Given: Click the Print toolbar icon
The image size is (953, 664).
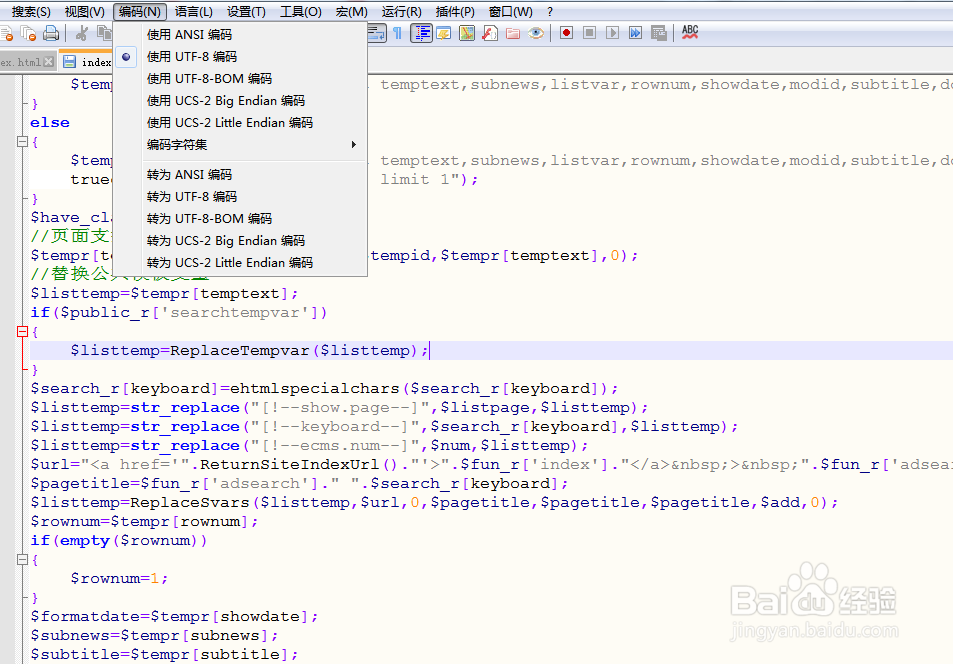Looking at the screenshot, I should tap(51, 33).
